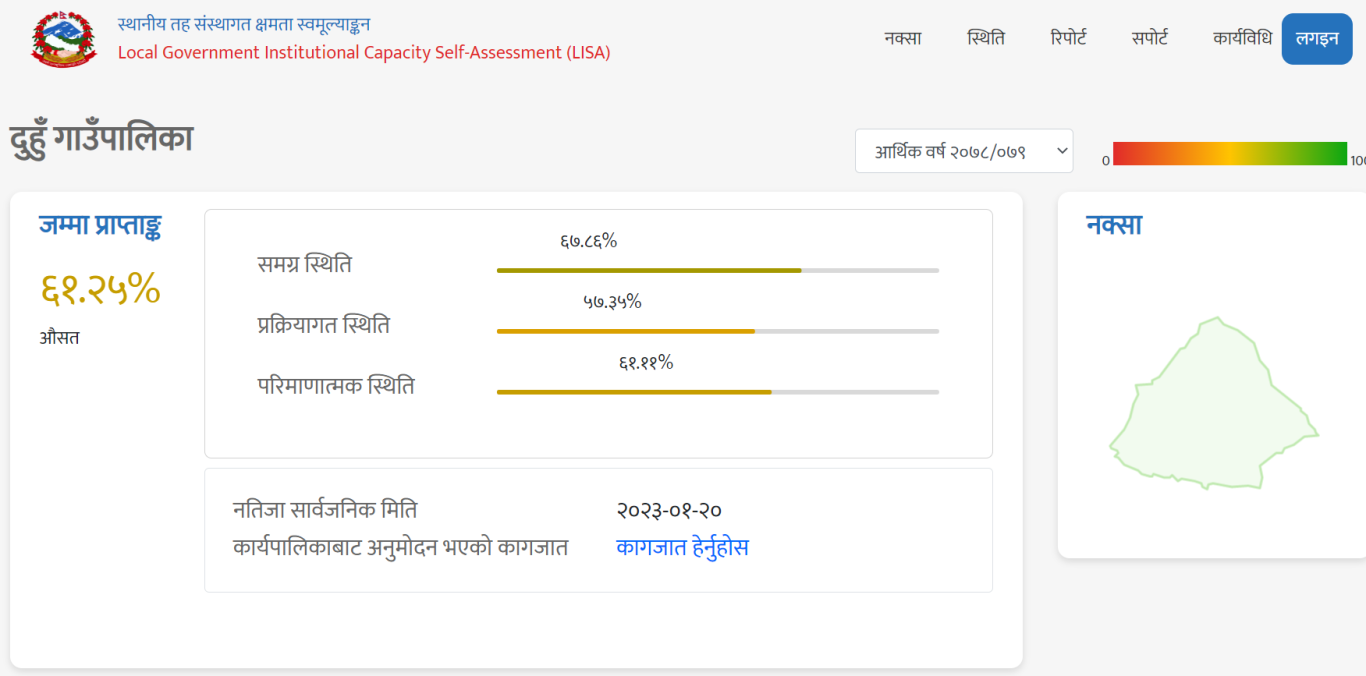Click the समग्र स्थिति progress bar
This screenshot has width=1366, height=676.
[718, 270]
